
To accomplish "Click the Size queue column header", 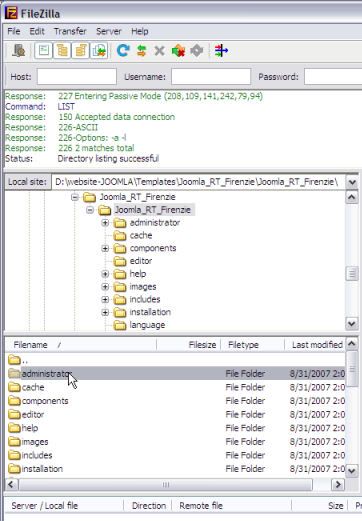I will click(320, 506).
